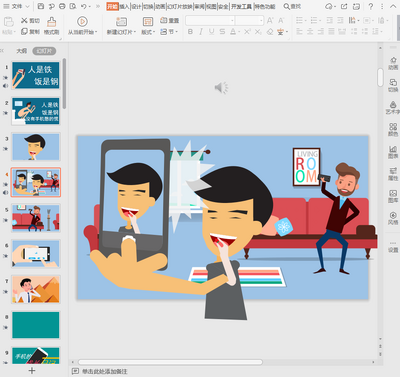Toggle Bold formatting
This screenshot has width=400, height=377.
(x=190, y=32)
